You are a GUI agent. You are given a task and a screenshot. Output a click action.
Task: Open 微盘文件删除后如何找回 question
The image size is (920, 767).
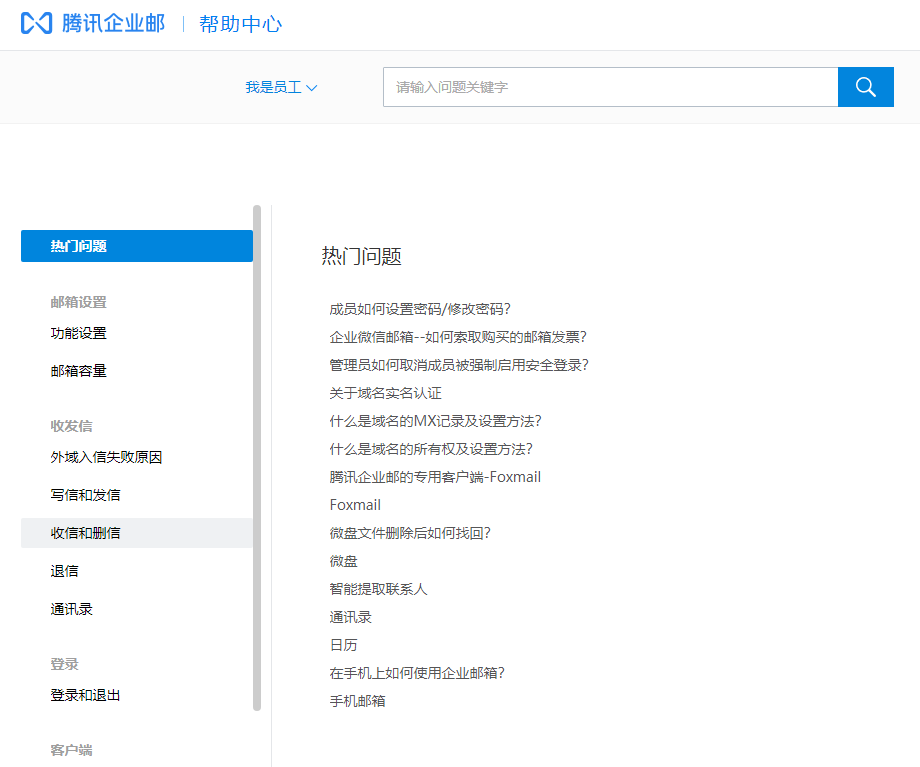point(410,533)
